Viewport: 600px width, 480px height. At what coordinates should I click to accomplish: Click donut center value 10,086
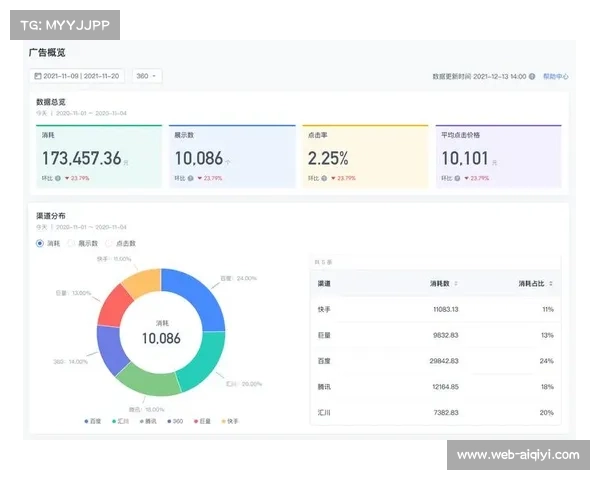(161, 338)
